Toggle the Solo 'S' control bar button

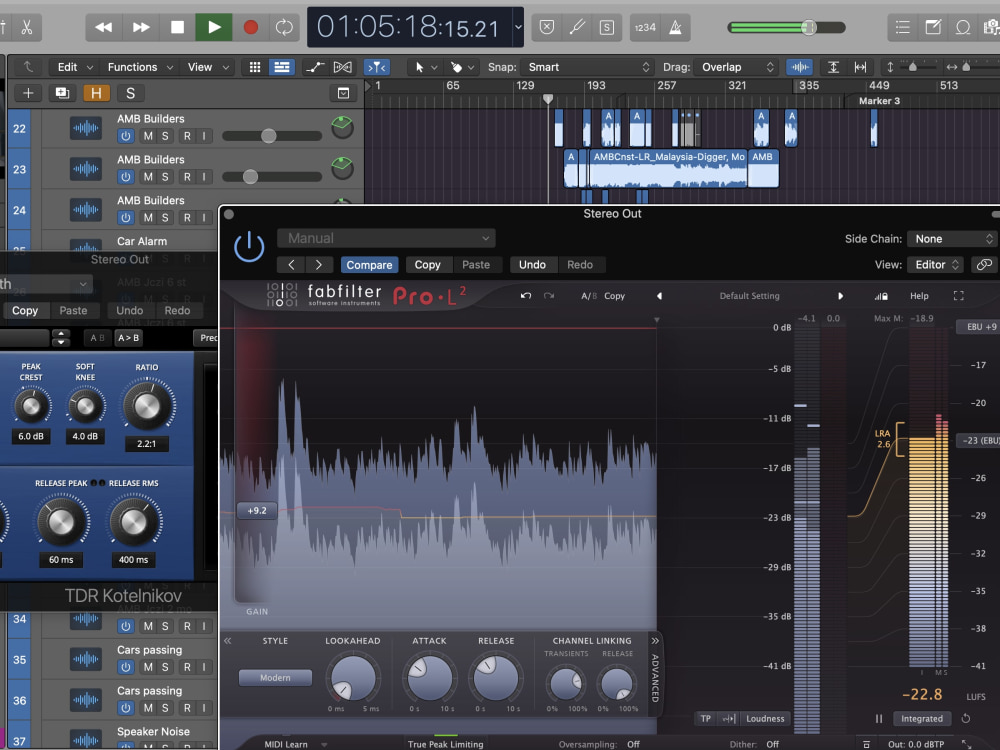pos(607,27)
